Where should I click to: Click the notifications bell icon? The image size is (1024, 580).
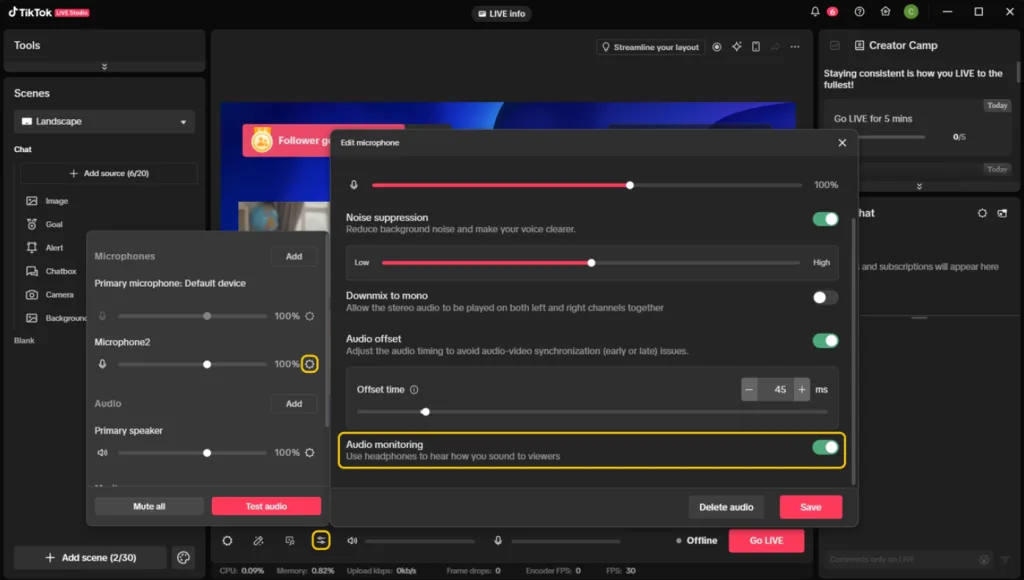click(815, 12)
